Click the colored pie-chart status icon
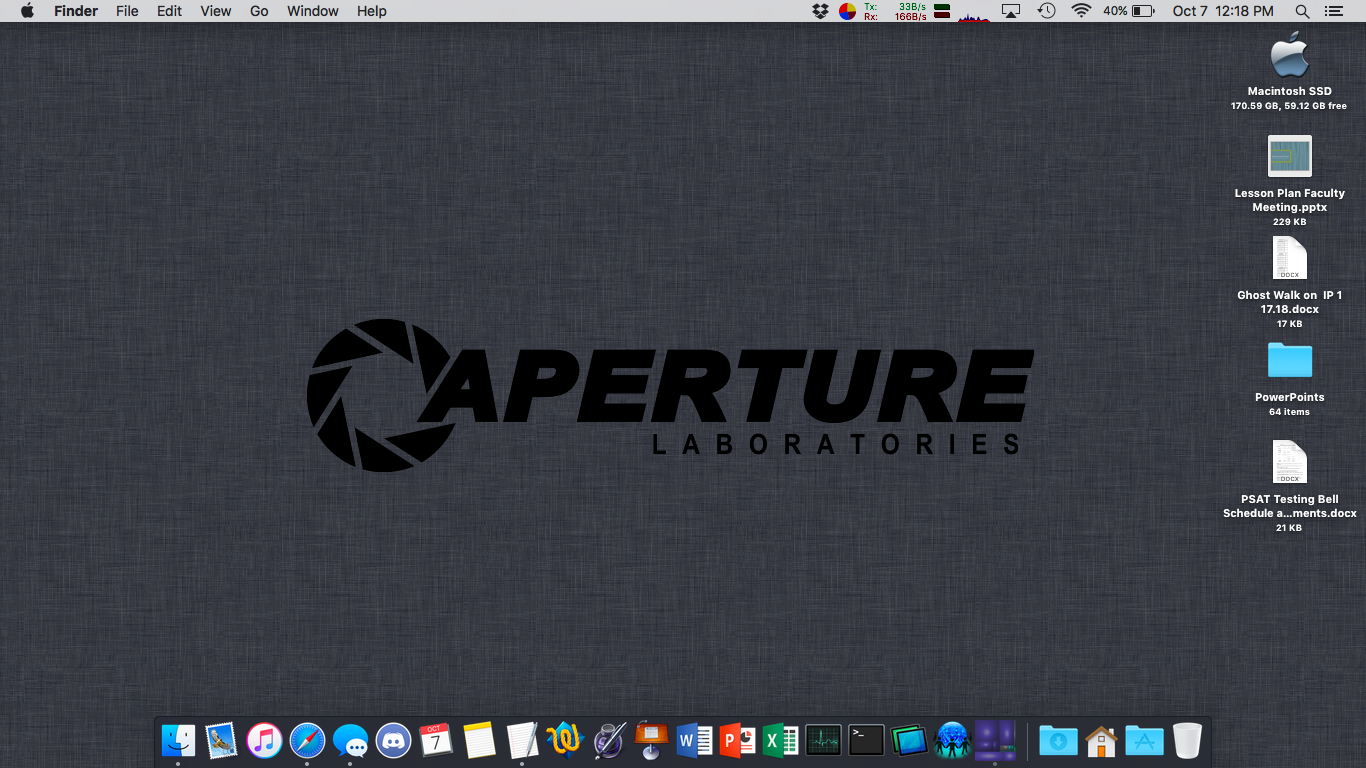The image size is (1366, 768). pyautogui.click(x=847, y=11)
